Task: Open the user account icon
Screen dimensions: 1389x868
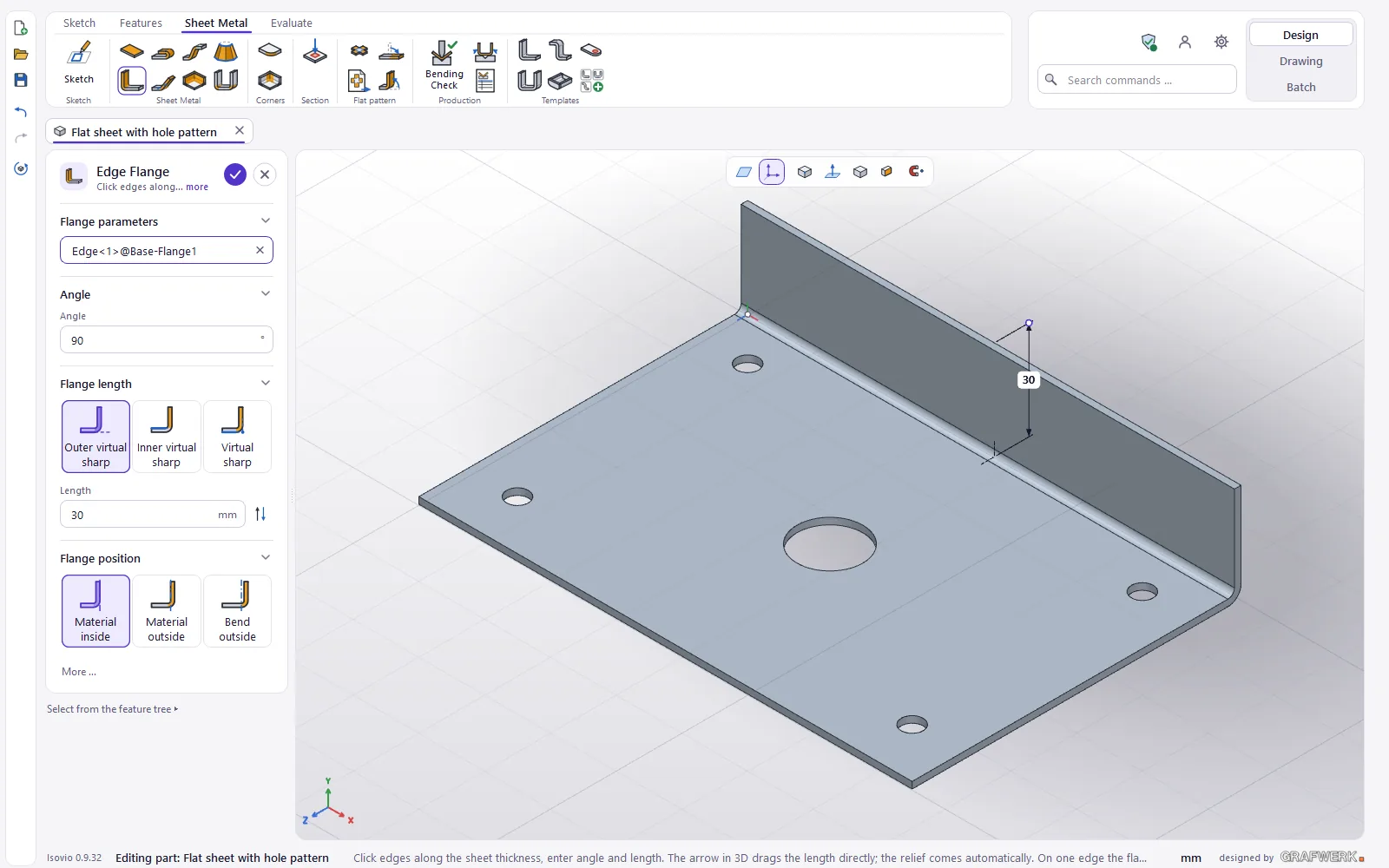Action: (1185, 42)
